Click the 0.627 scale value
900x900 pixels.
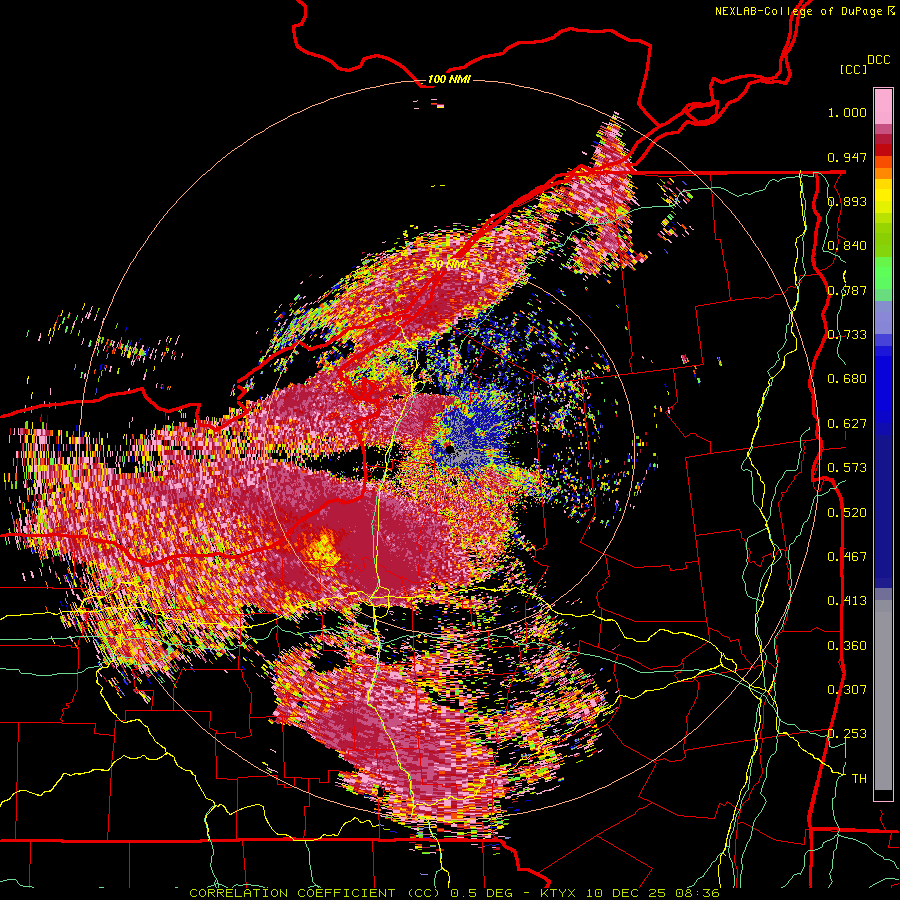click(847, 424)
